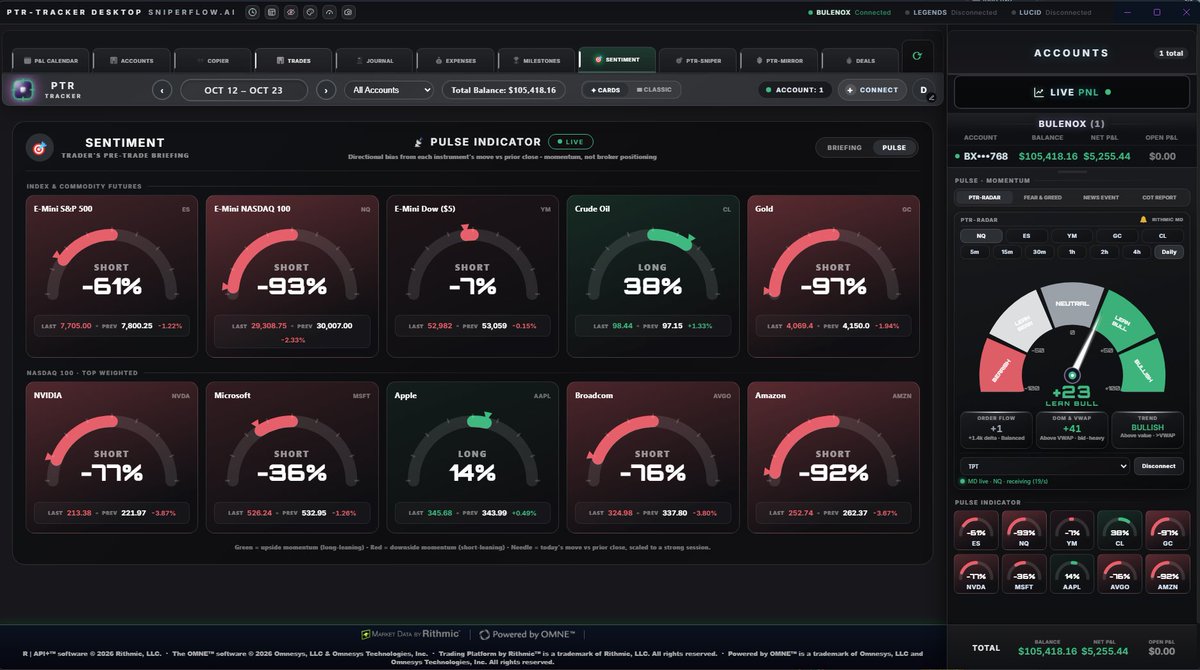1200x670 pixels.
Task: Open the D profile avatar button
Action: click(x=925, y=90)
